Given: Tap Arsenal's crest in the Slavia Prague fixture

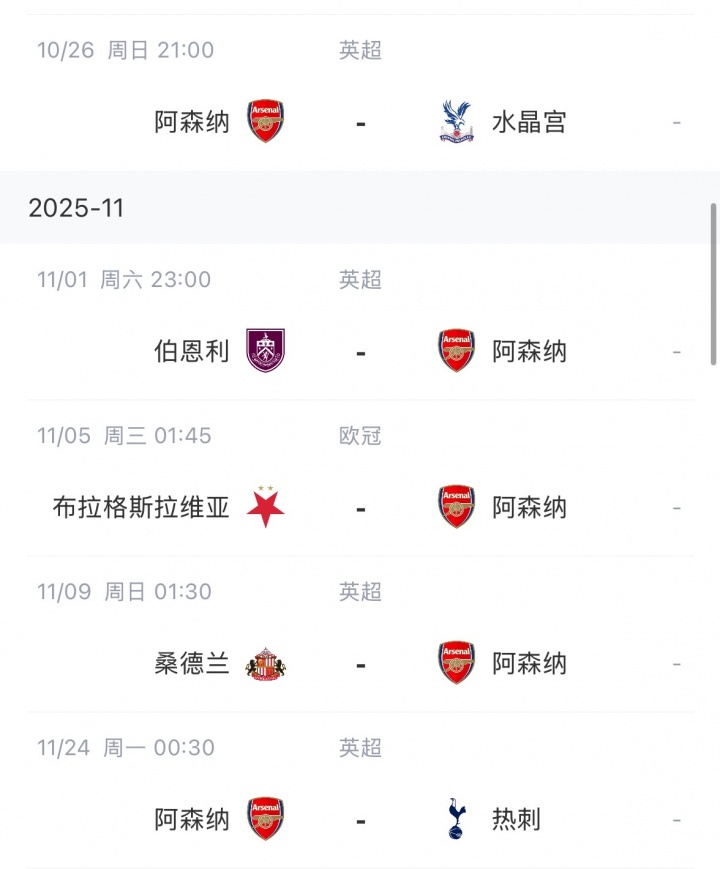Looking at the screenshot, I should pos(457,507).
